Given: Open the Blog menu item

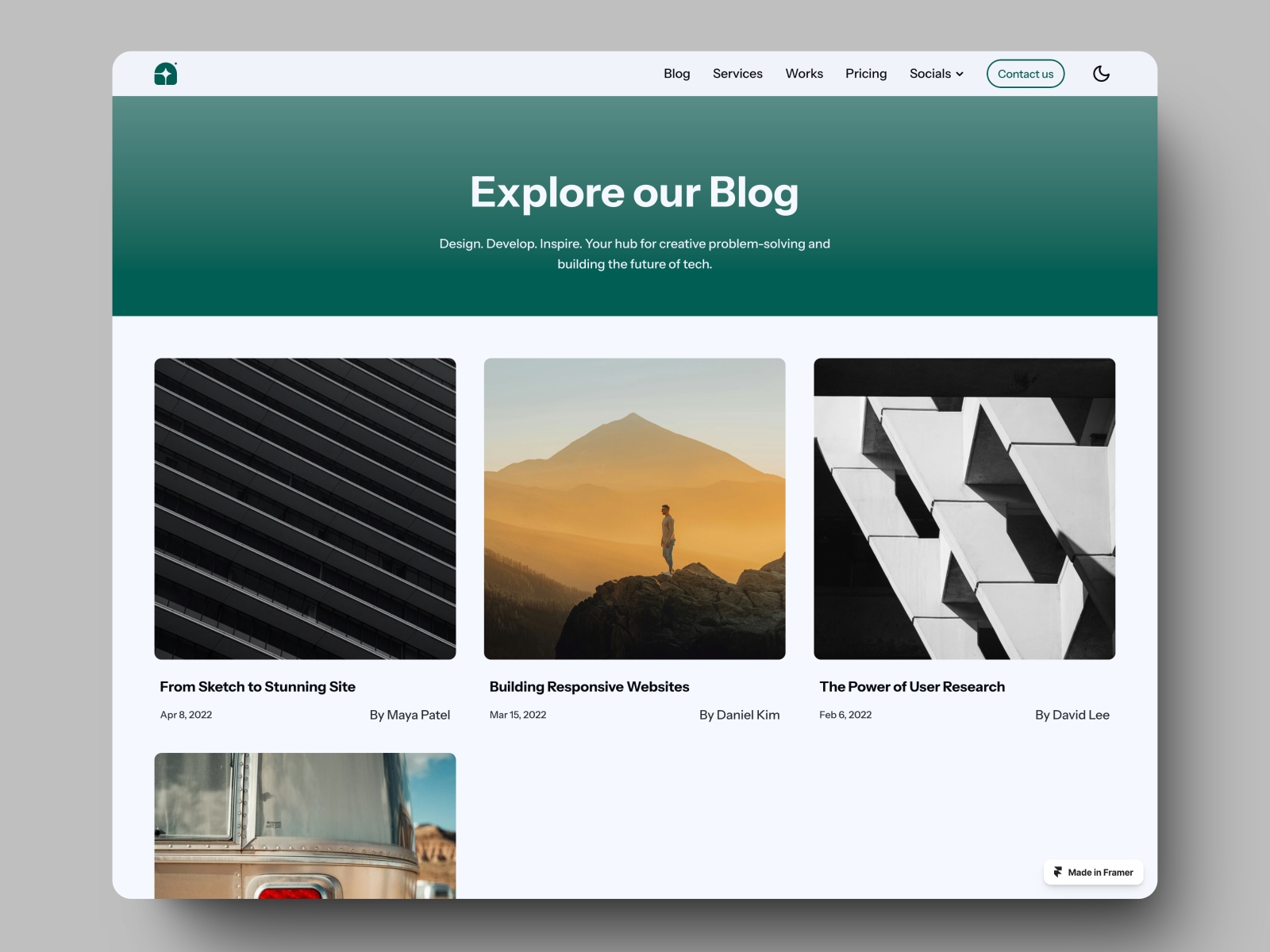Looking at the screenshot, I should (x=677, y=73).
